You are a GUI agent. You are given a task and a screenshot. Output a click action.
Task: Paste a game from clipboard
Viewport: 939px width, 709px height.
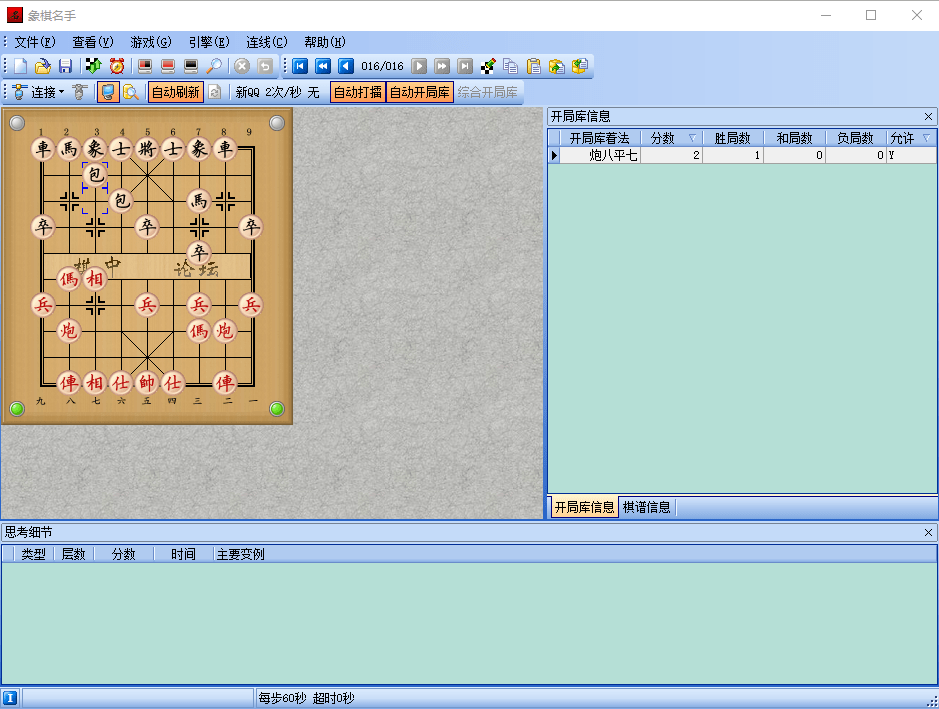tap(533, 66)
